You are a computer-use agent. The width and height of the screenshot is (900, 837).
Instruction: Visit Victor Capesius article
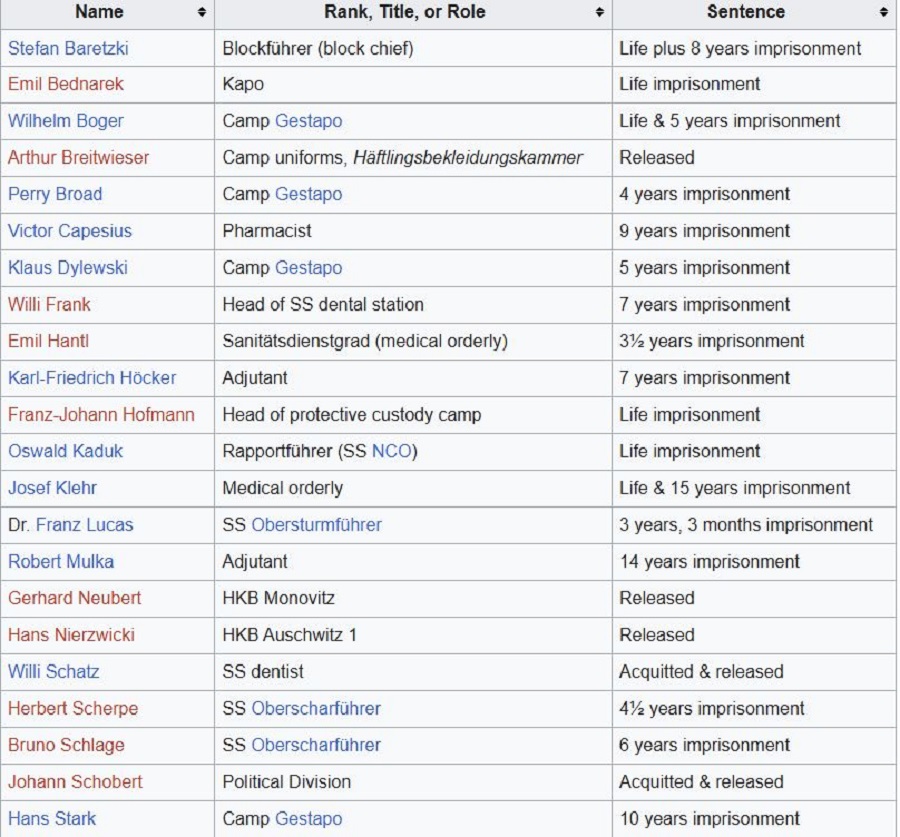[70, 231]
